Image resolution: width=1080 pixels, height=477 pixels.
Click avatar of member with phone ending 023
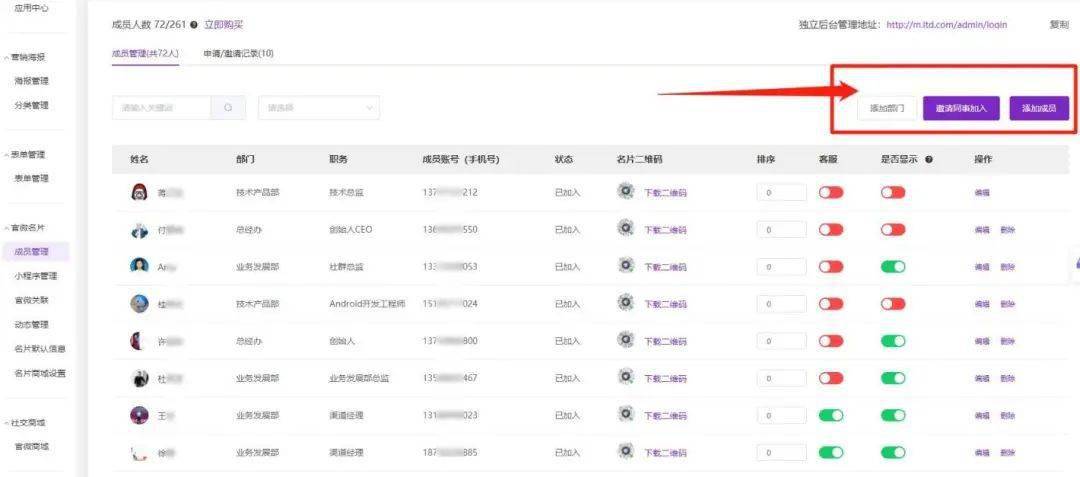tap(139, 415)
